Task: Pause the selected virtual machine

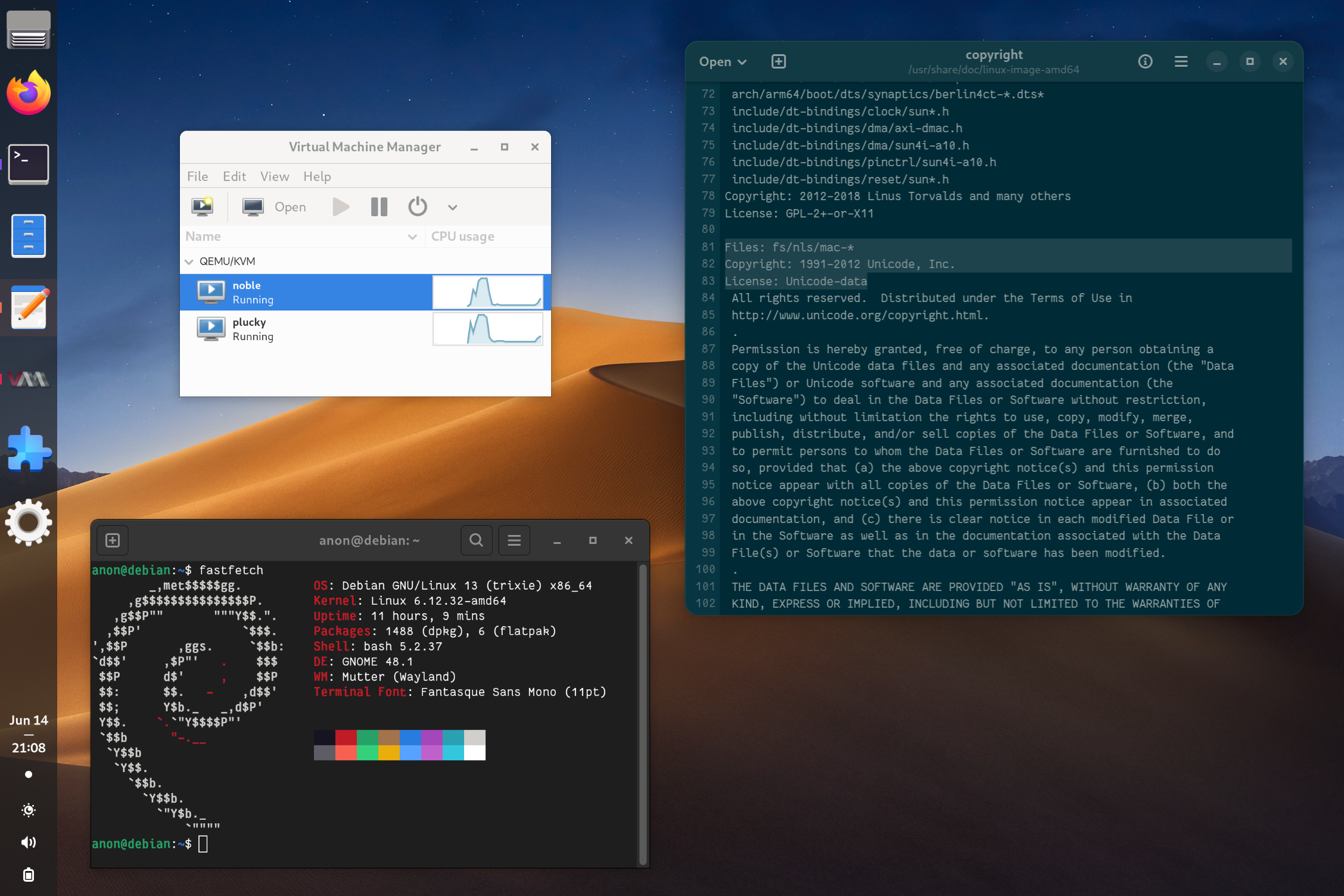Action: (379, 207)
